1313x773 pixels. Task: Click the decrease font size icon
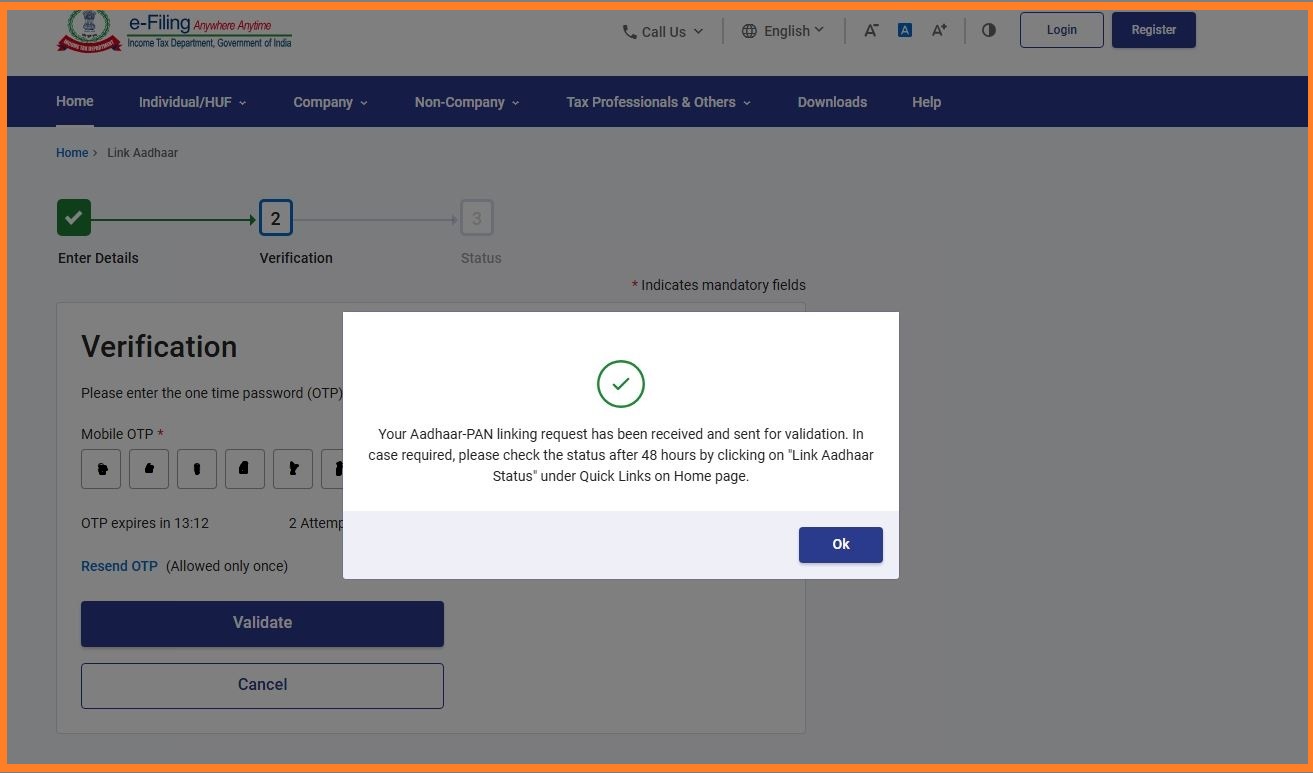[x=871, y=30]
